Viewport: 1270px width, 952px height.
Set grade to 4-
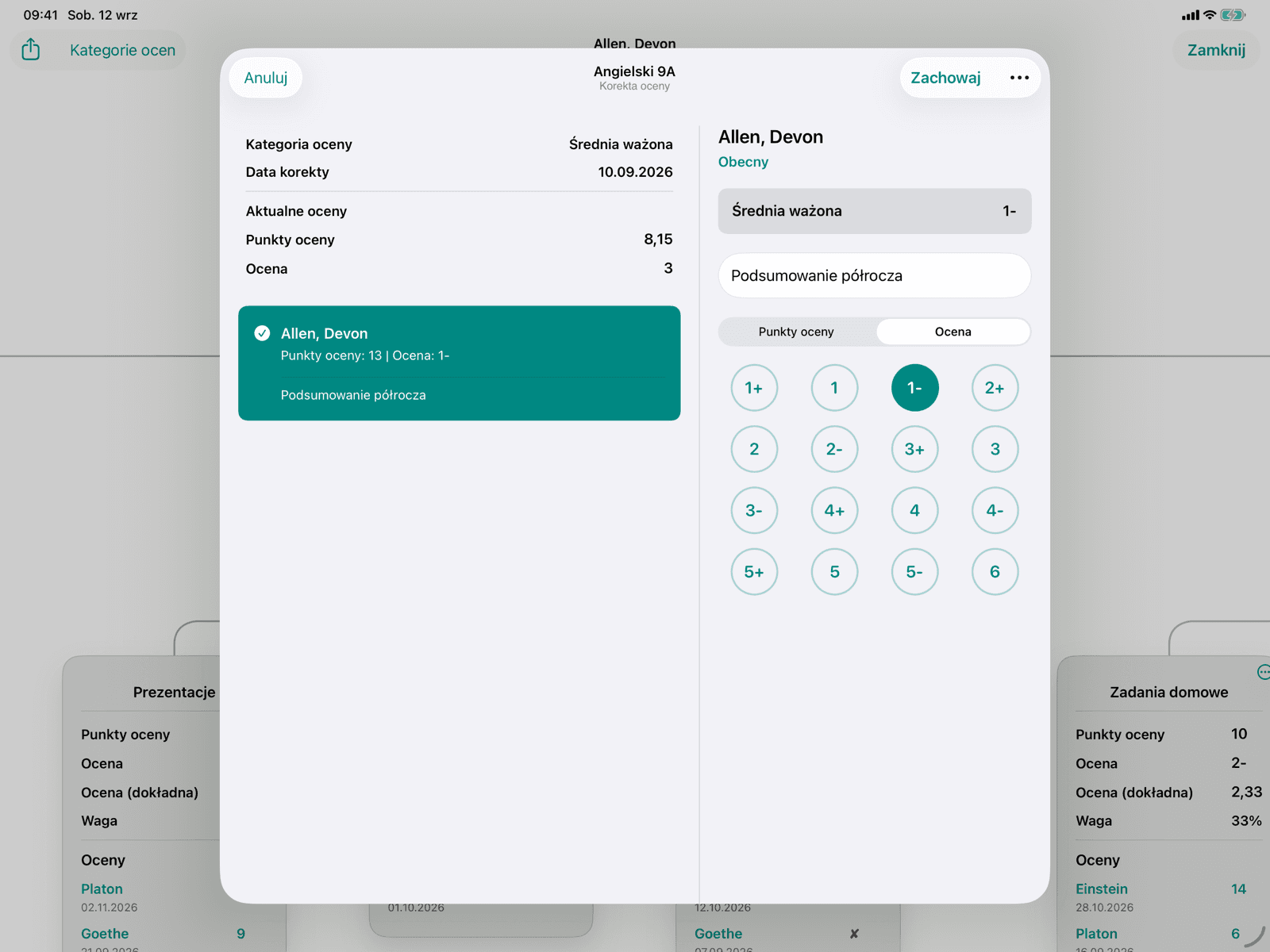pos(995,510)
